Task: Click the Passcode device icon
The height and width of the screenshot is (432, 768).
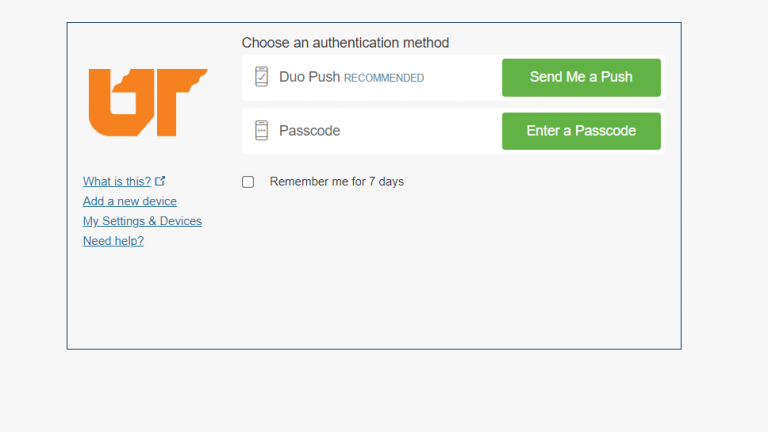Action: [x=261, y=131]
